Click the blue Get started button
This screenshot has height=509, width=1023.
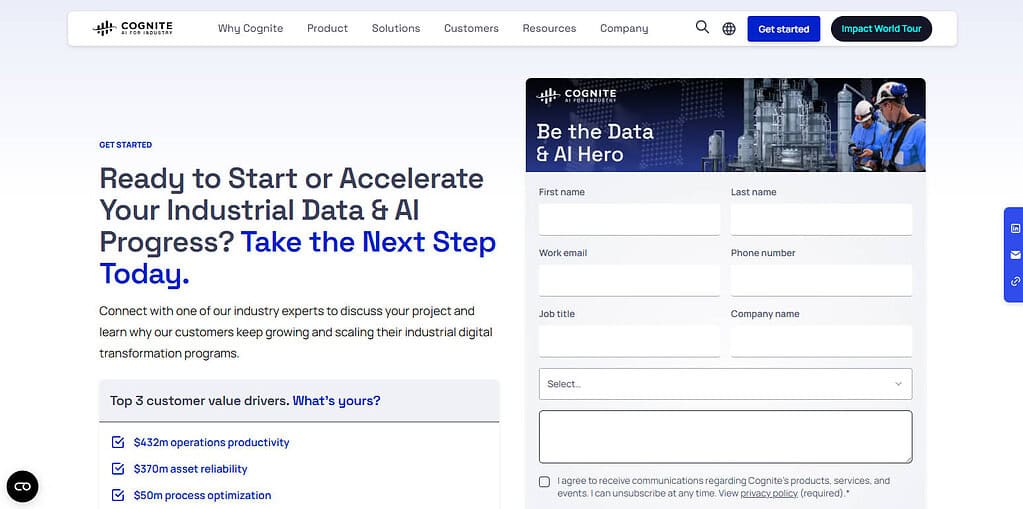tap(784, 29)
